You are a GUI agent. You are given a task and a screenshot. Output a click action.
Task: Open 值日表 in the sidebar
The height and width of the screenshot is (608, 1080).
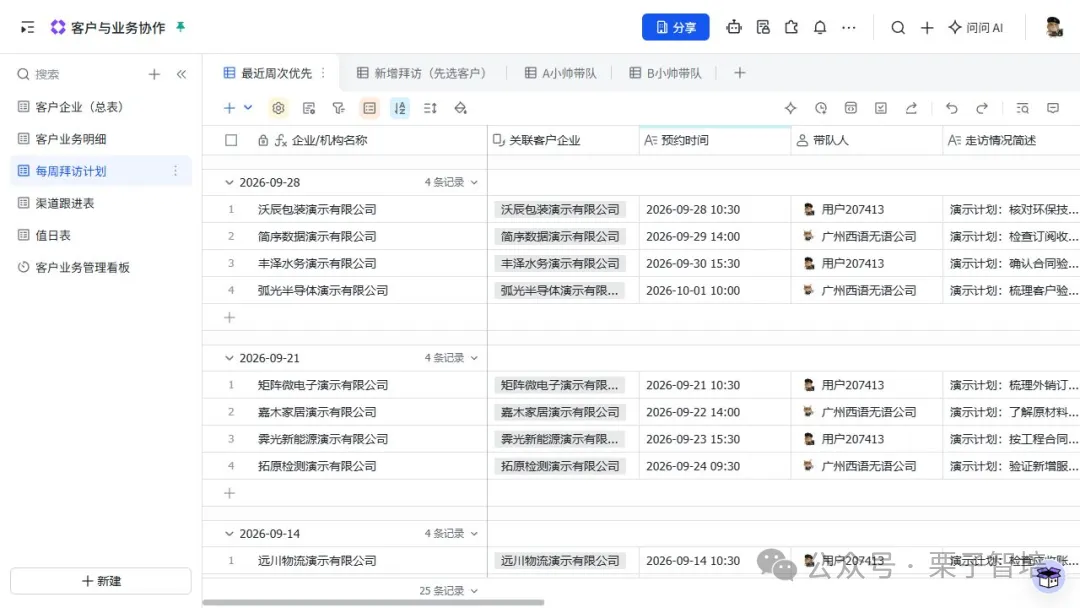pyautogui.click(x=101, y=235)
